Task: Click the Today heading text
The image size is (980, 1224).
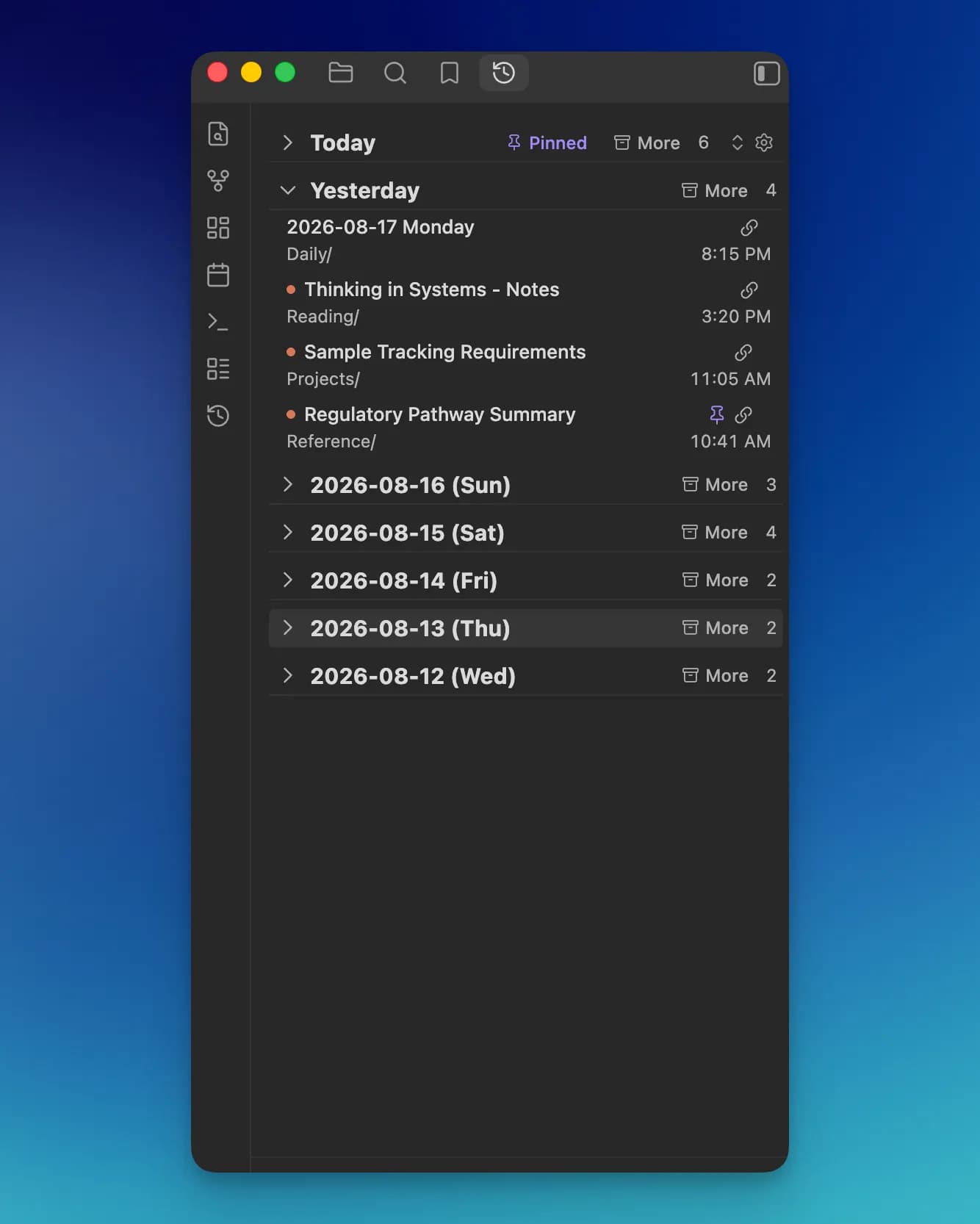Action: tap(343, 143)
